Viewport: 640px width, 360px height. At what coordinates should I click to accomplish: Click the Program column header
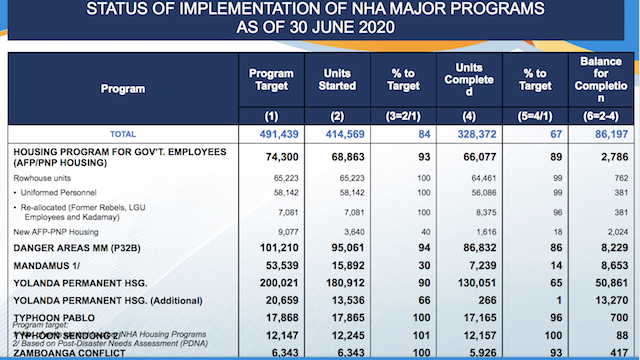tap(123, 89)
